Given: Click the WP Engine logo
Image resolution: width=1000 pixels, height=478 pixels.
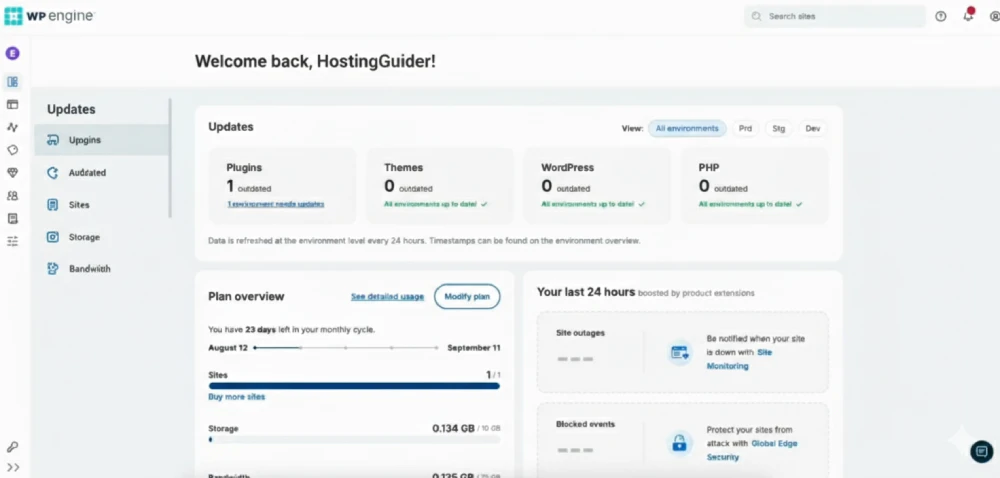Looking at the screenshot, I should [49, 16].
